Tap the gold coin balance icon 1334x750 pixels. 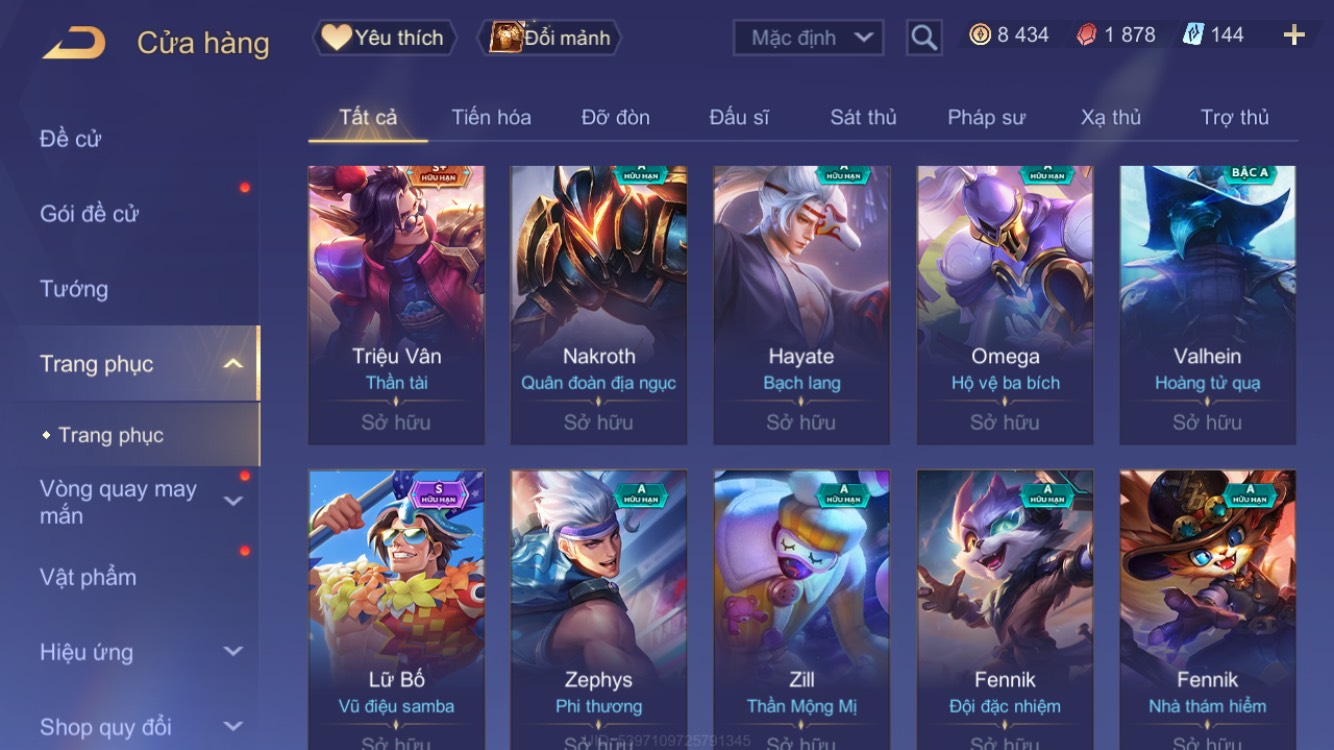tap(980, 35)
